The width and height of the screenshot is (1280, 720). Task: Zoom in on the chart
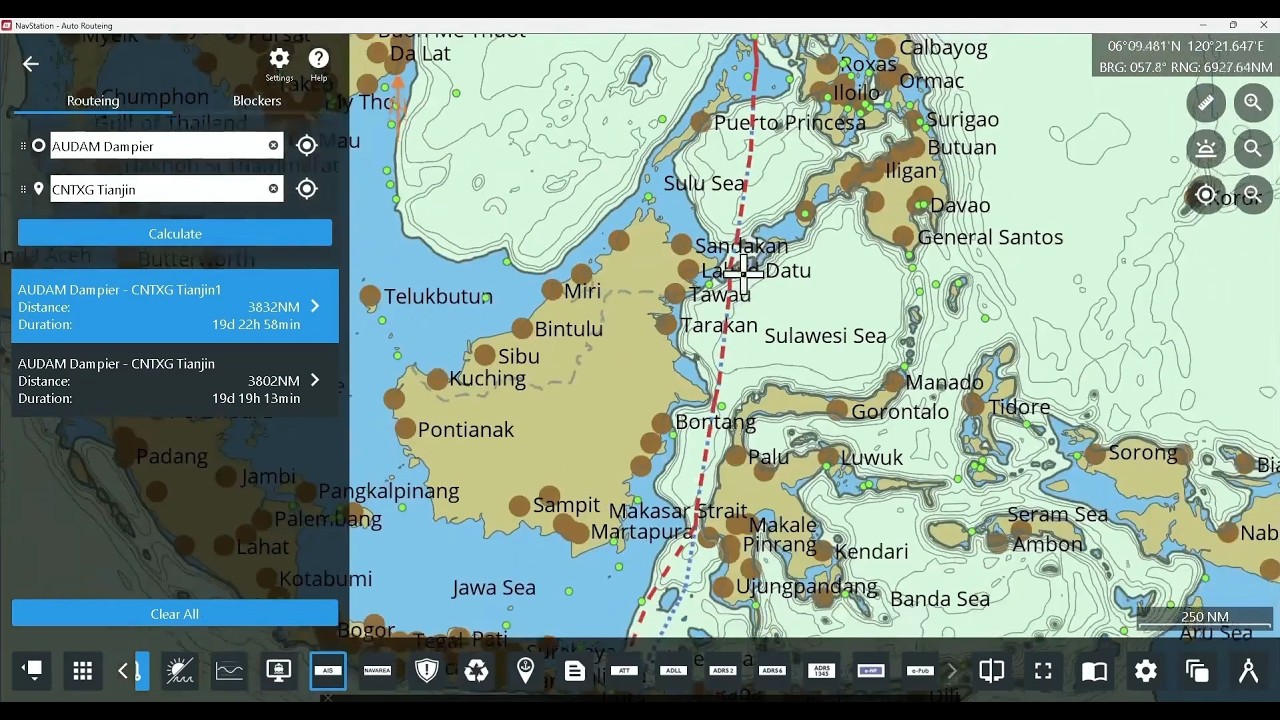tap(1252, 103)
